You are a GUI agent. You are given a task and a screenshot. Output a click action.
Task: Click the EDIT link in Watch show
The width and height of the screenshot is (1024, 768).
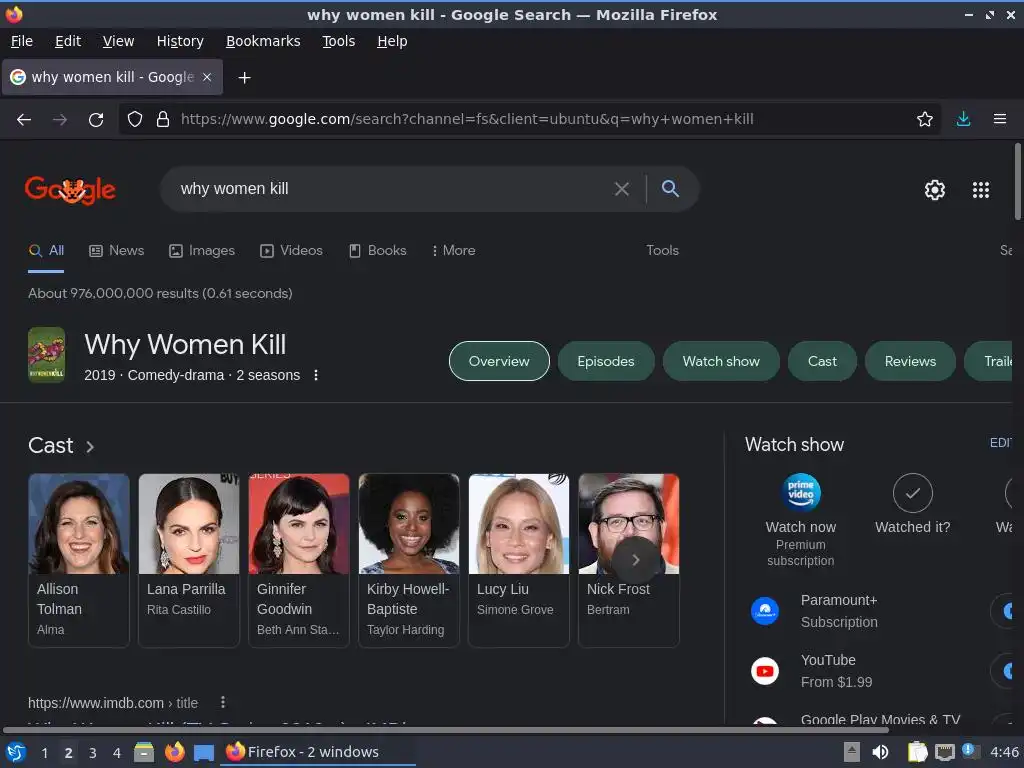[x=1000, y=443]
